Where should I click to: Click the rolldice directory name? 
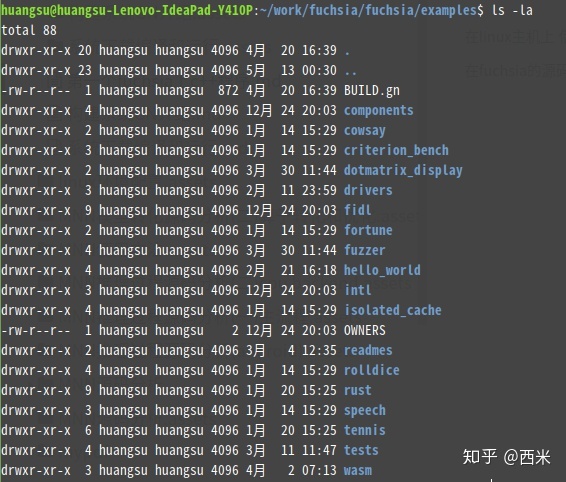tap(371, 370)
